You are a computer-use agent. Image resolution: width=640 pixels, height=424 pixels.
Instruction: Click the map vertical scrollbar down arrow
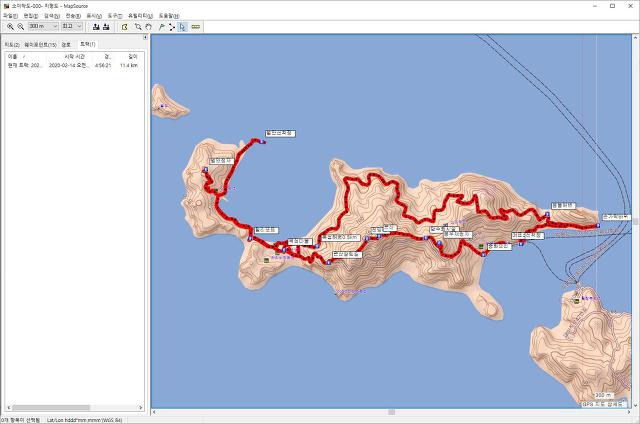click(636, 405)
